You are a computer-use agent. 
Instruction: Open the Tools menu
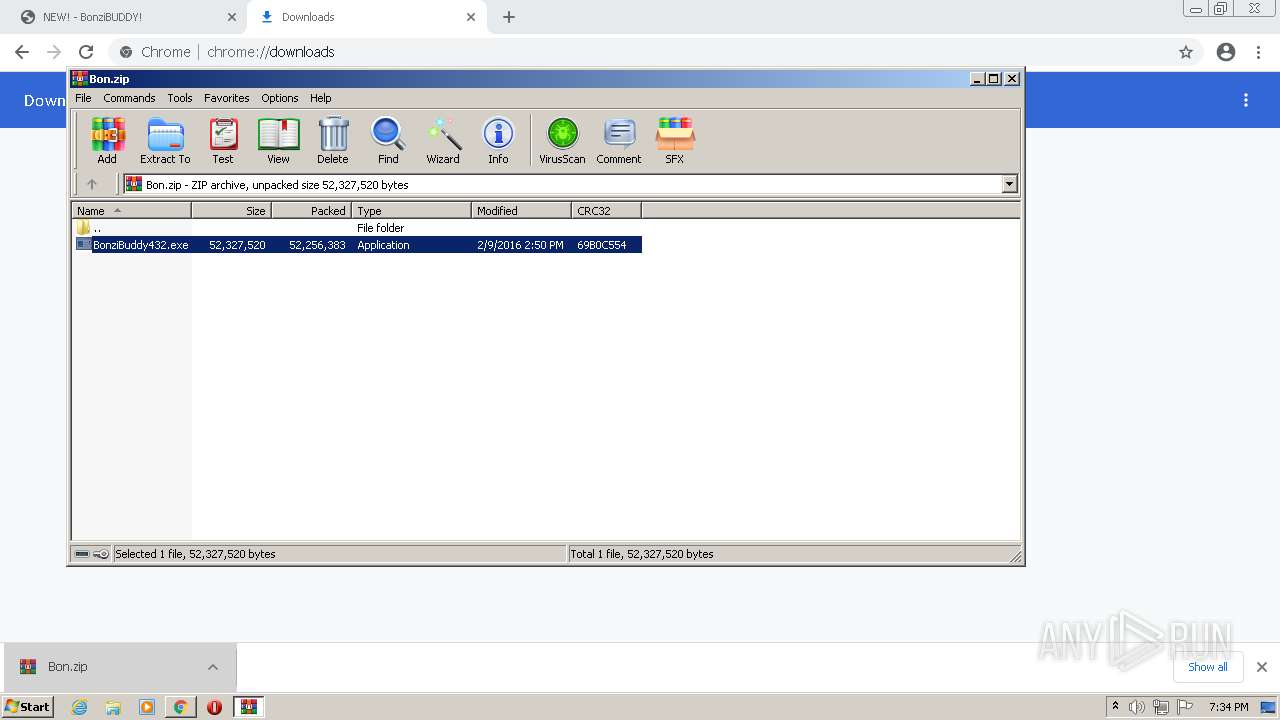[x=180, y=98]
